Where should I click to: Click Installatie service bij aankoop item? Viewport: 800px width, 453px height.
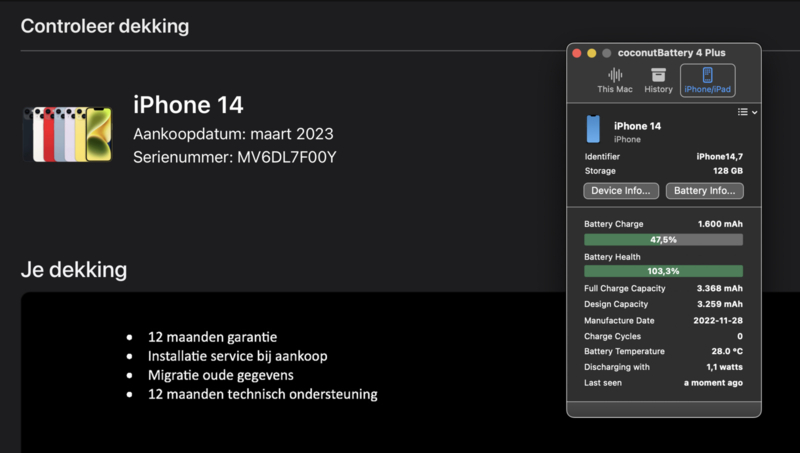tap(238, 356)
